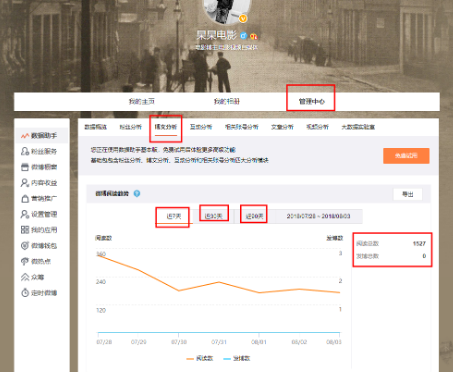
Task: Click the gold V verified badge on avatar
Action: tap(243, 19)
